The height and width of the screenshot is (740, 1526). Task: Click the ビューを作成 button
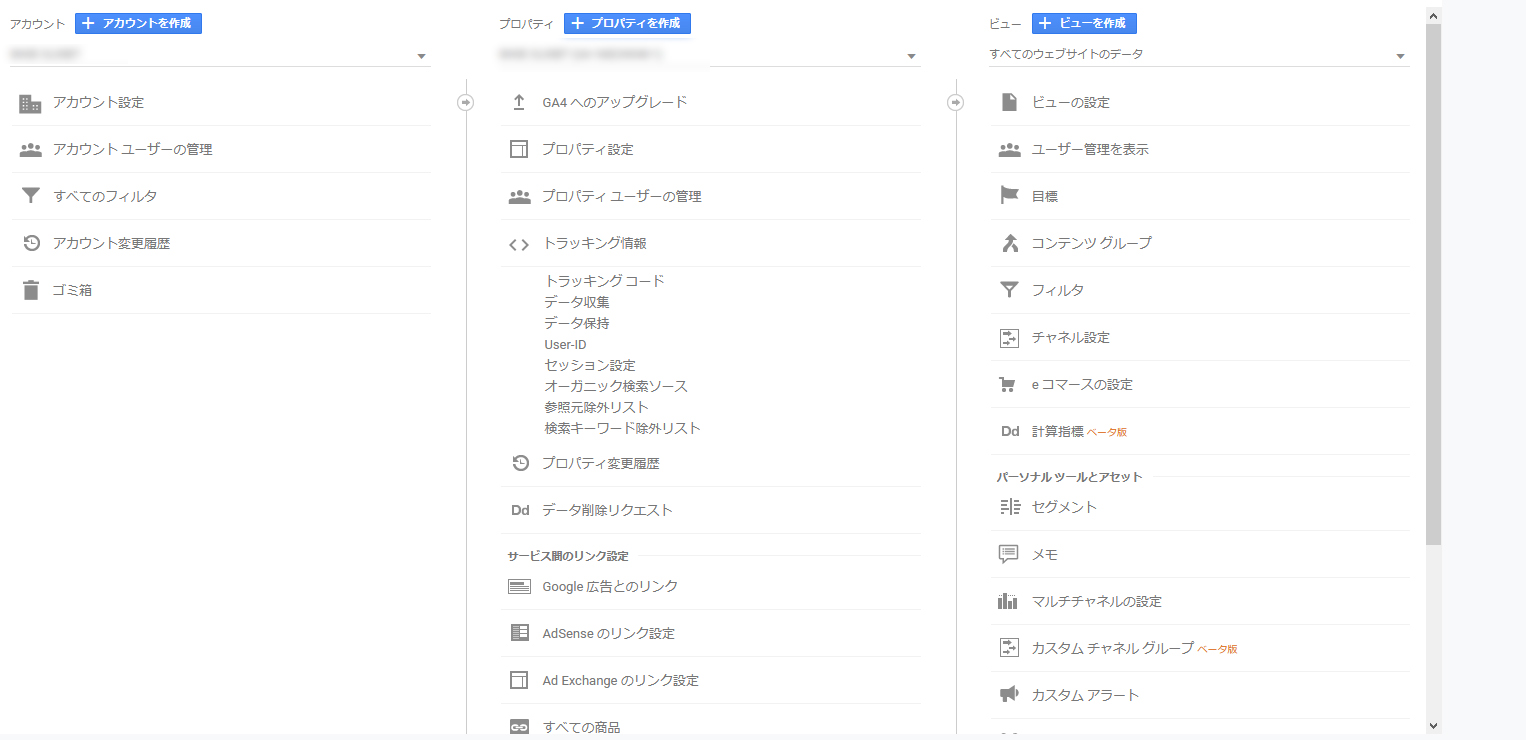[x=1084, y=23]
